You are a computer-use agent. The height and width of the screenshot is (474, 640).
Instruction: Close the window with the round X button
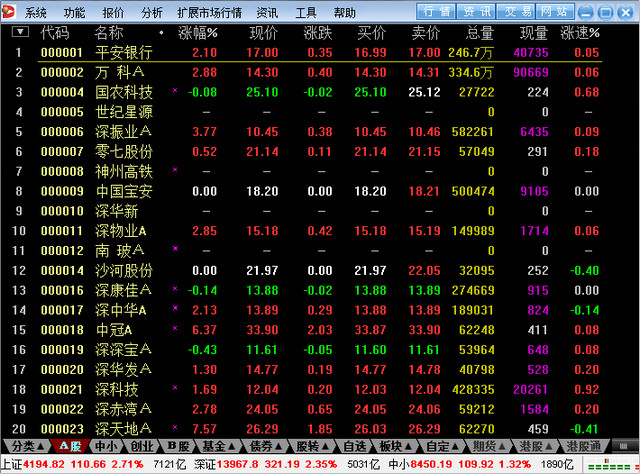tap(626, 12)
